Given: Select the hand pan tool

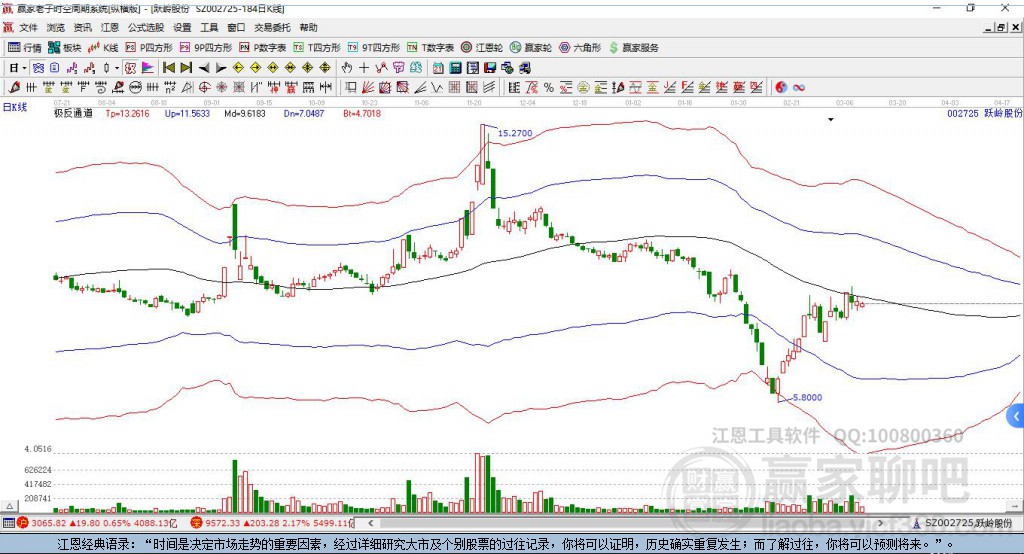Looking at the screenshot, I should point(347,68).
